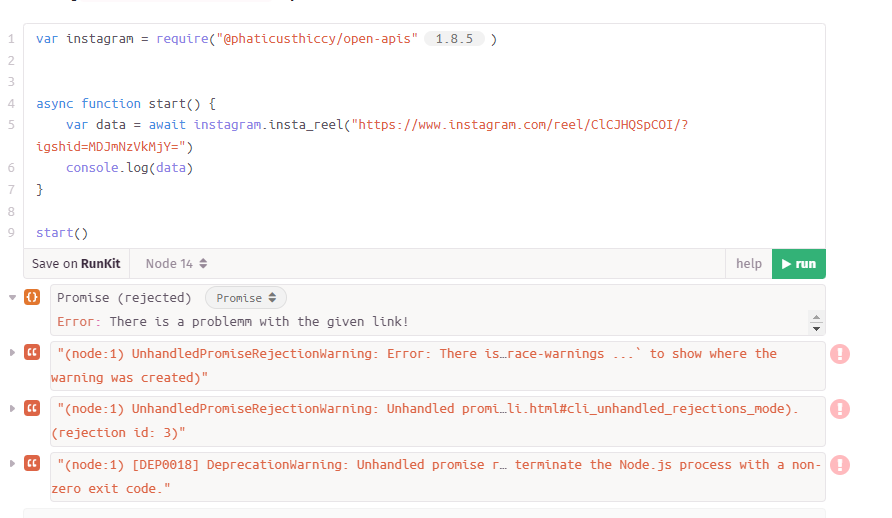Screen dimensions: 892x518
Task: Collapse the Promise (rejected) result
Action: tap(12, 297)
